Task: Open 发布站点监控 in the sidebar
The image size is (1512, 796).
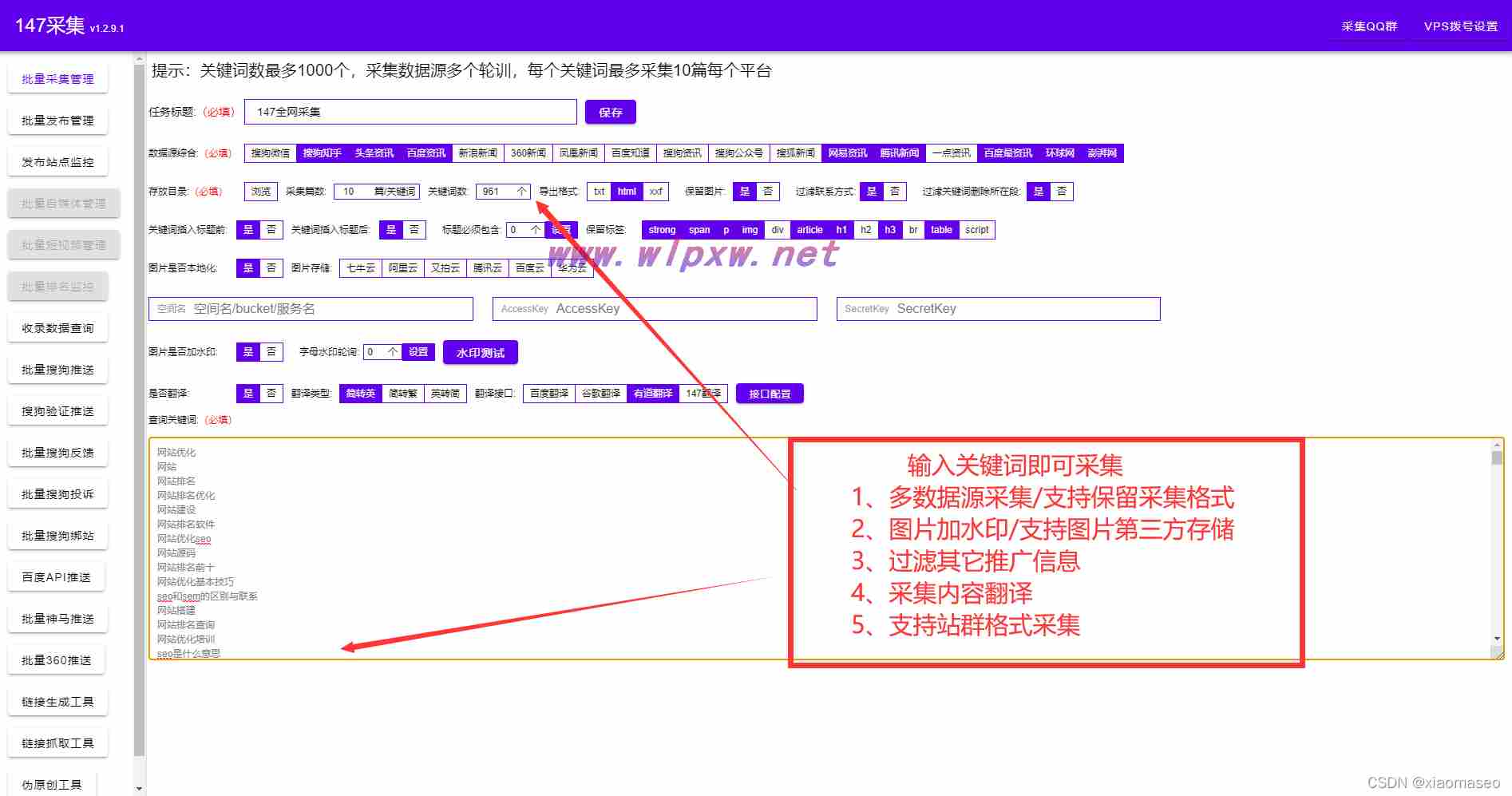Action: [x=57, y=162]
